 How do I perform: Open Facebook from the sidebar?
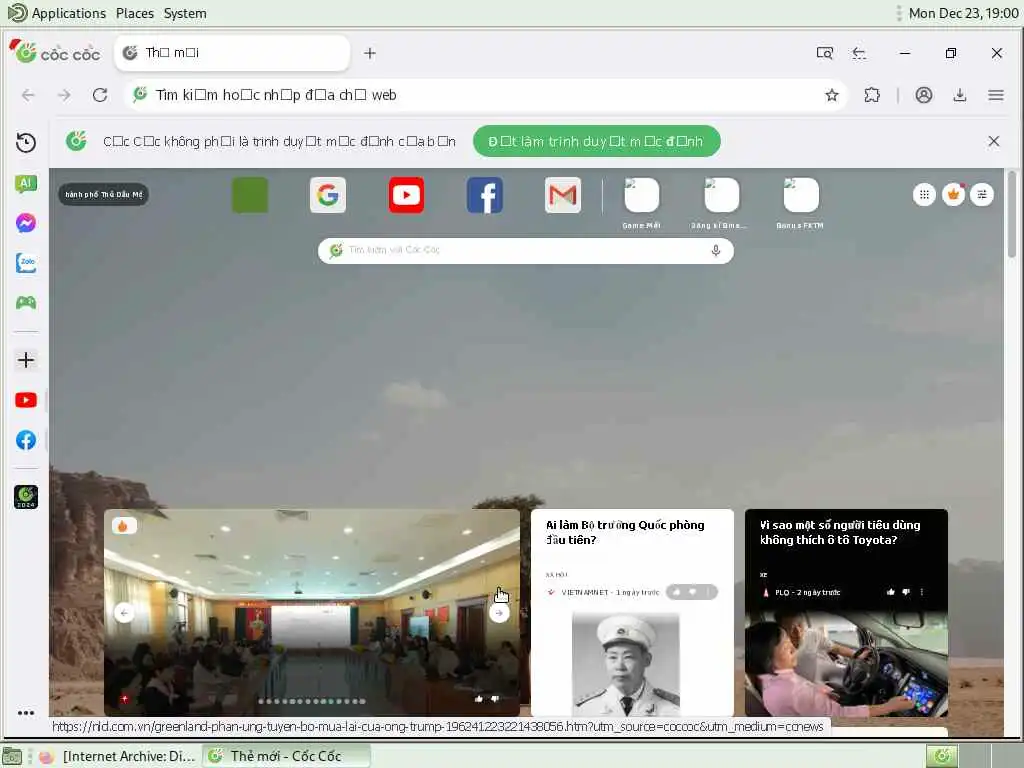(26, 440)
